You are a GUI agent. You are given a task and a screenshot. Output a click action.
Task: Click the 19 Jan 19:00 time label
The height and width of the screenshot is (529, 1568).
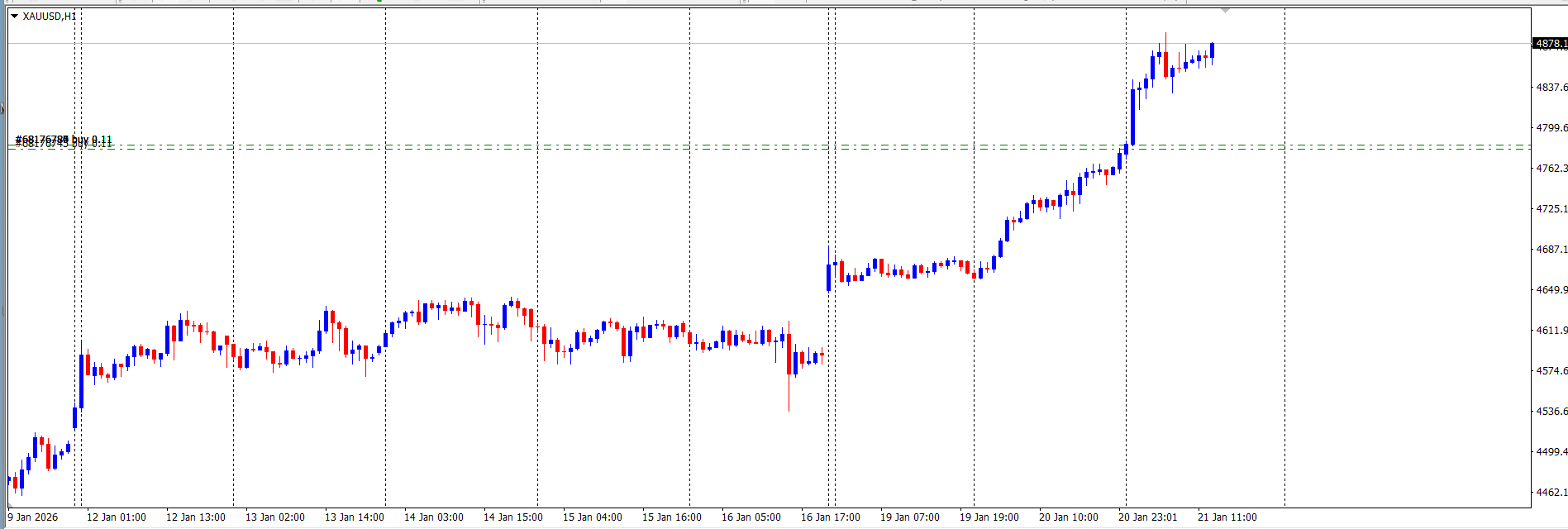(x=989, y=517)
